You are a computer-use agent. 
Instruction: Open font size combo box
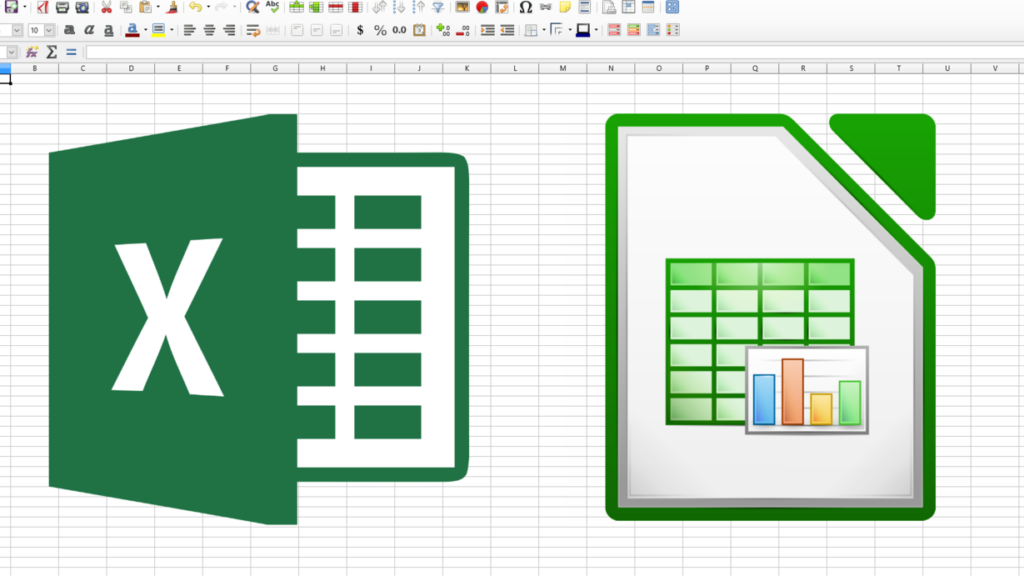tap(41, 30)
